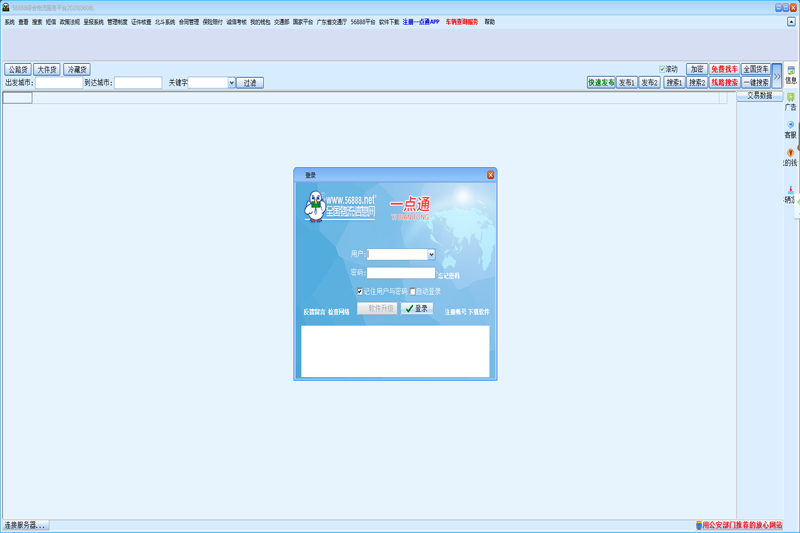This screenshot has width=800, height=533.
Task: Click 忘记密码 forgot password link
Action: coord(448,276)
